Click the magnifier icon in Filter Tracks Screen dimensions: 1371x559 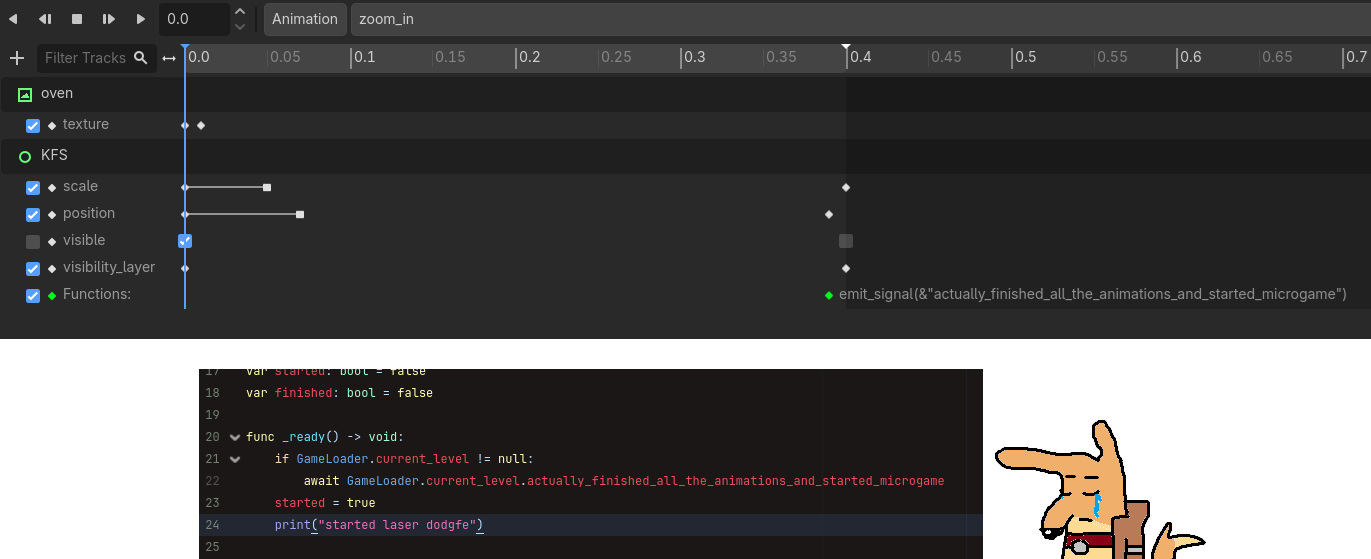click(x=141, y=58)
